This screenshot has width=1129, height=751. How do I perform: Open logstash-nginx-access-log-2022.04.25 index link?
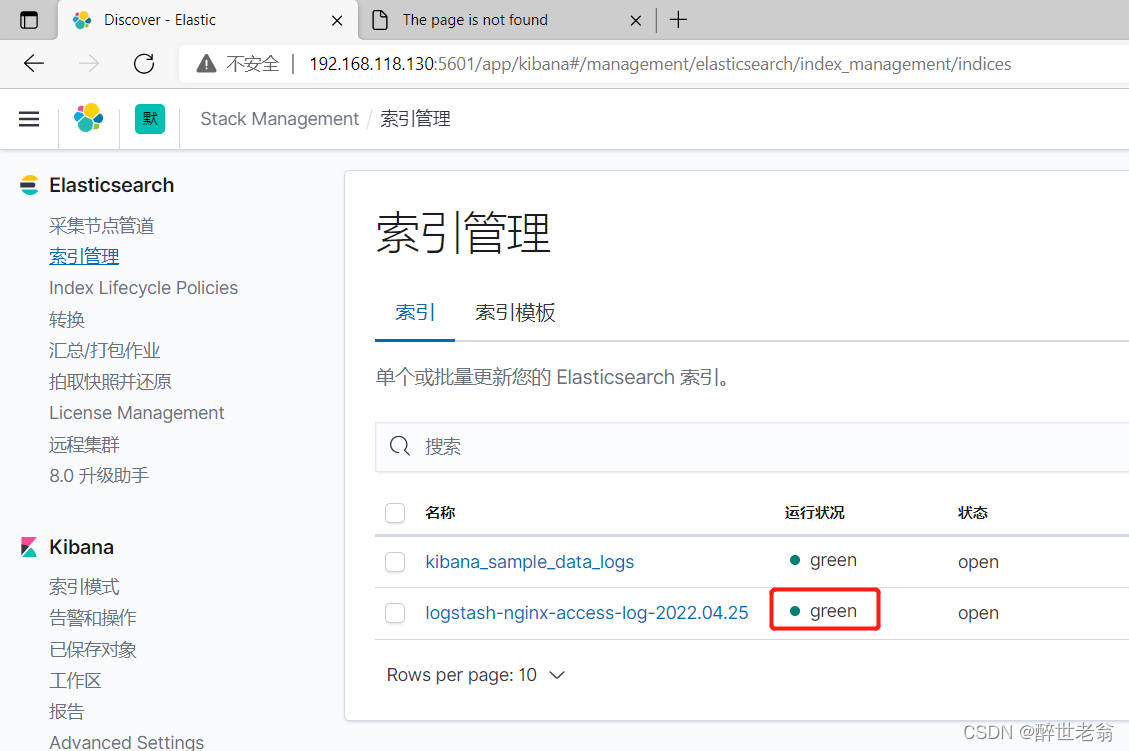[x=586, y=613]
